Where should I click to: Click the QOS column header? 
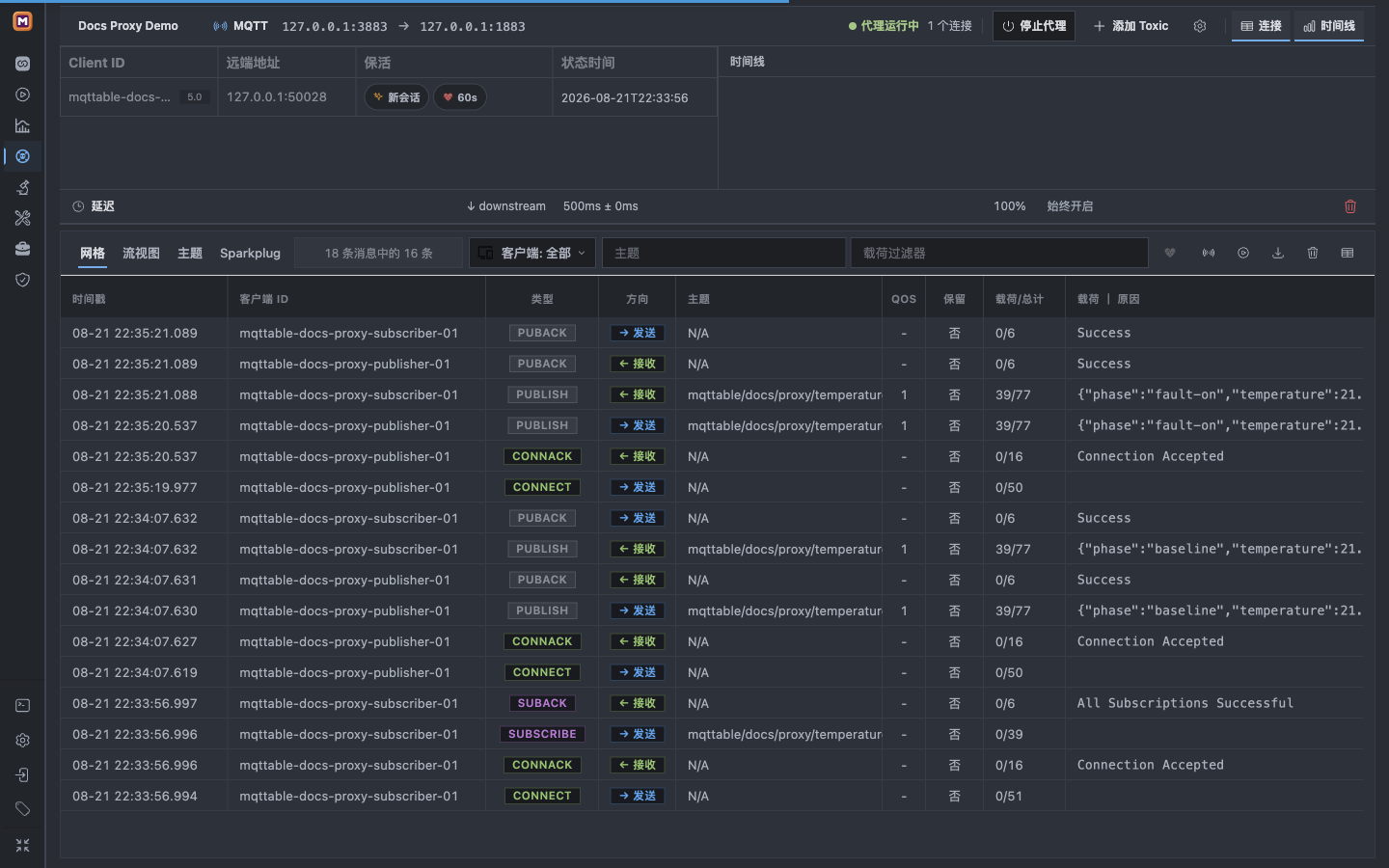(904, 299)
